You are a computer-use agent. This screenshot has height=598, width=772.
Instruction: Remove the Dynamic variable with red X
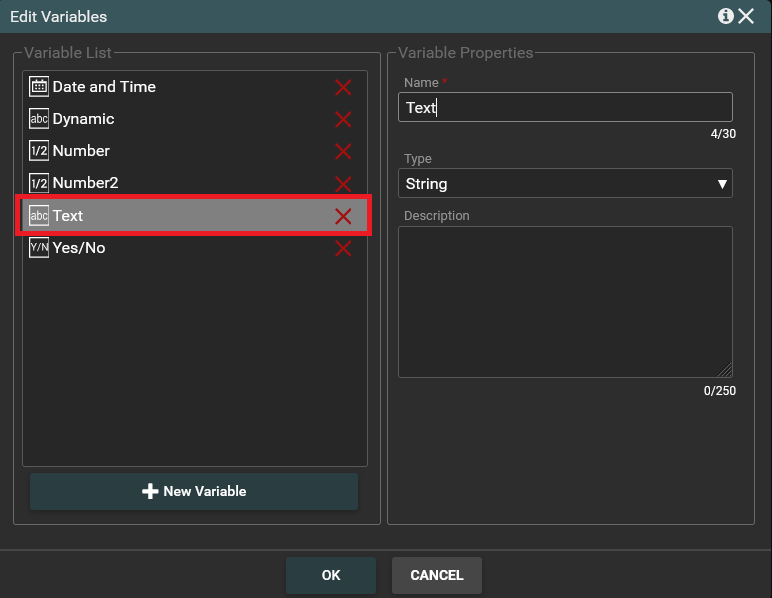point(343,120)
